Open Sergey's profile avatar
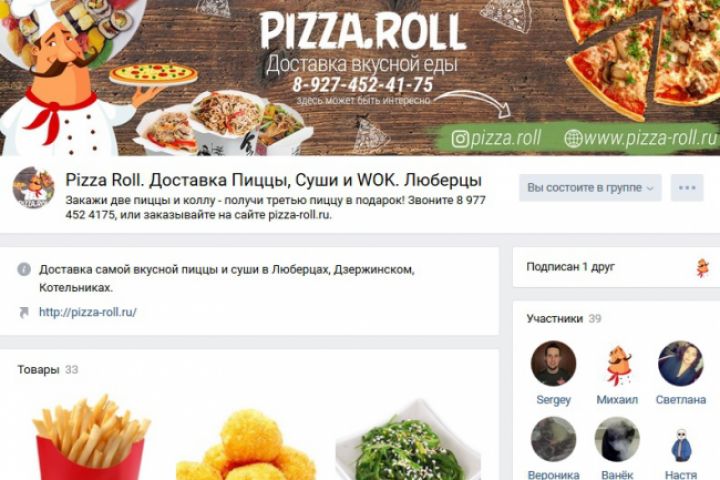Viewport: 720px width, 480px height. 553,363
